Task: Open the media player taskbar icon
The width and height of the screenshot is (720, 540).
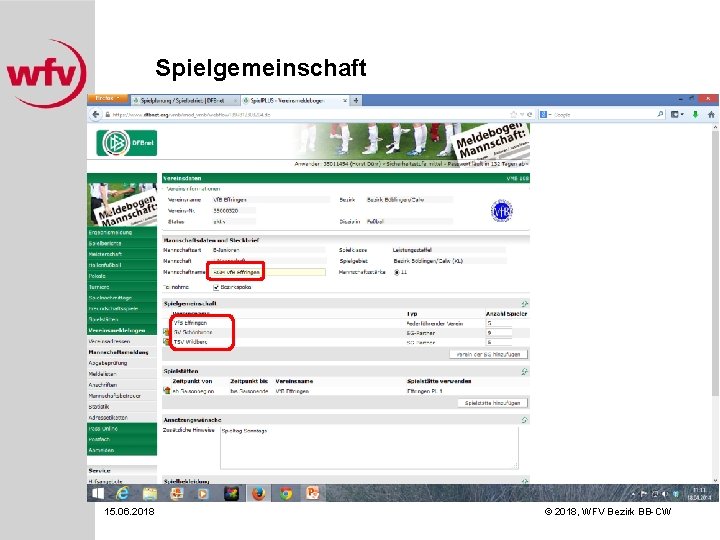Action: click(203, 494)
